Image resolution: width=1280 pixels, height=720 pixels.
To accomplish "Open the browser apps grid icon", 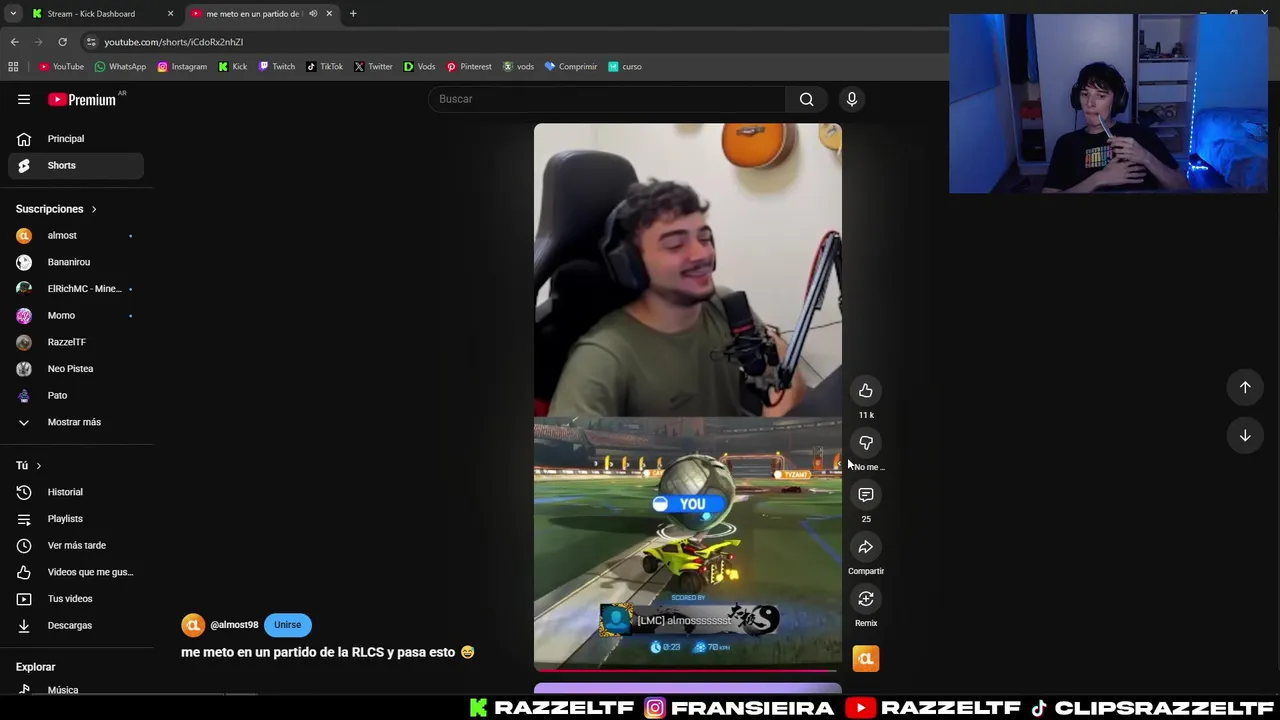I will coord(13,67).
